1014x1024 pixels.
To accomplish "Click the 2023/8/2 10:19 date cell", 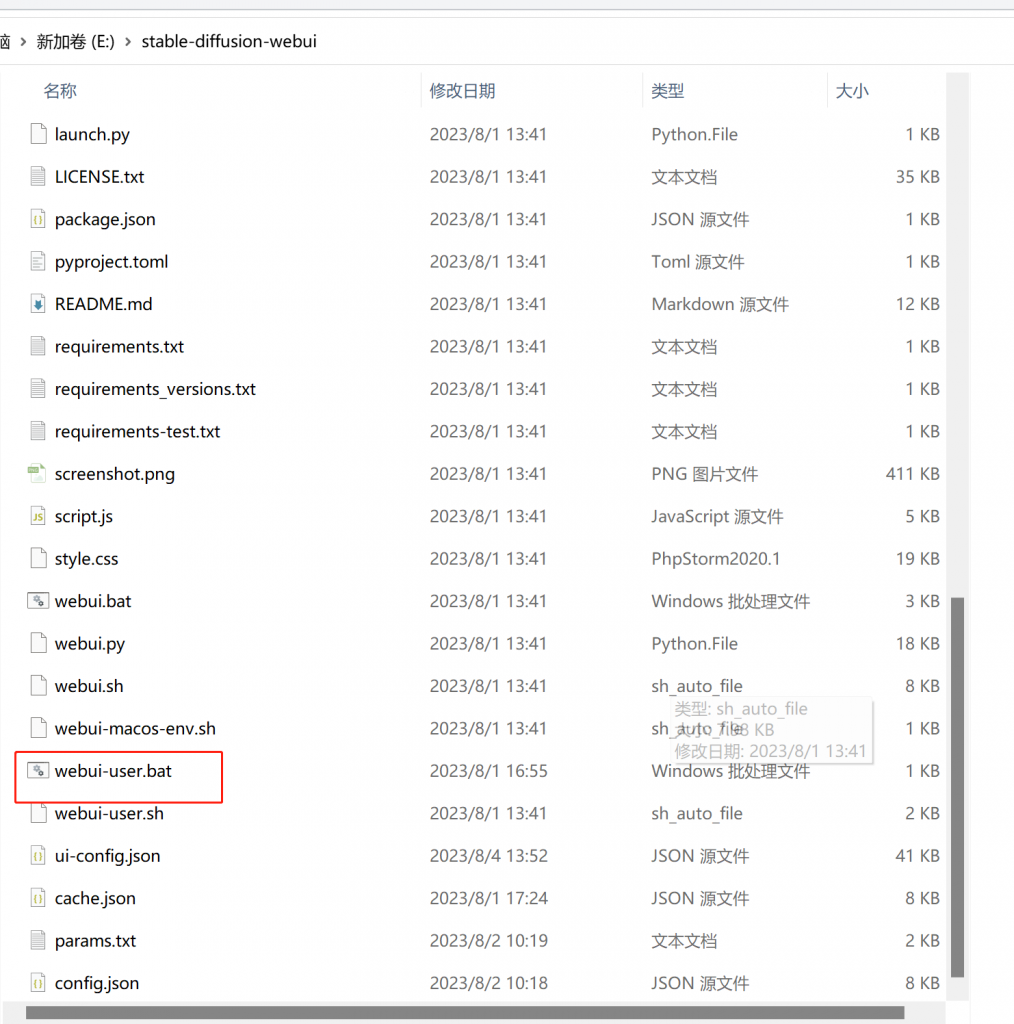I will tap(488, 940).
